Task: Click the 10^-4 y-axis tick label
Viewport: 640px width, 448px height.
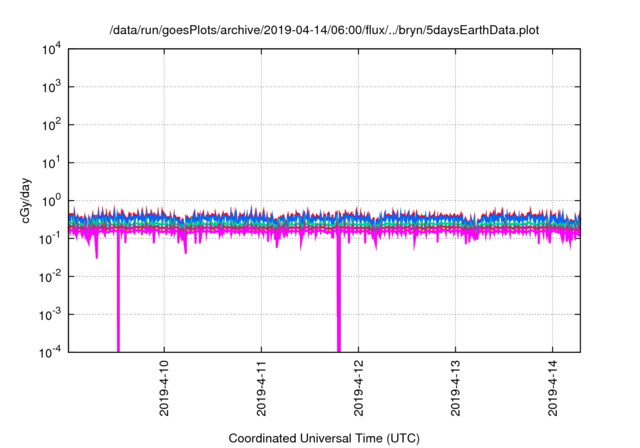Action: tap(50, 353)
